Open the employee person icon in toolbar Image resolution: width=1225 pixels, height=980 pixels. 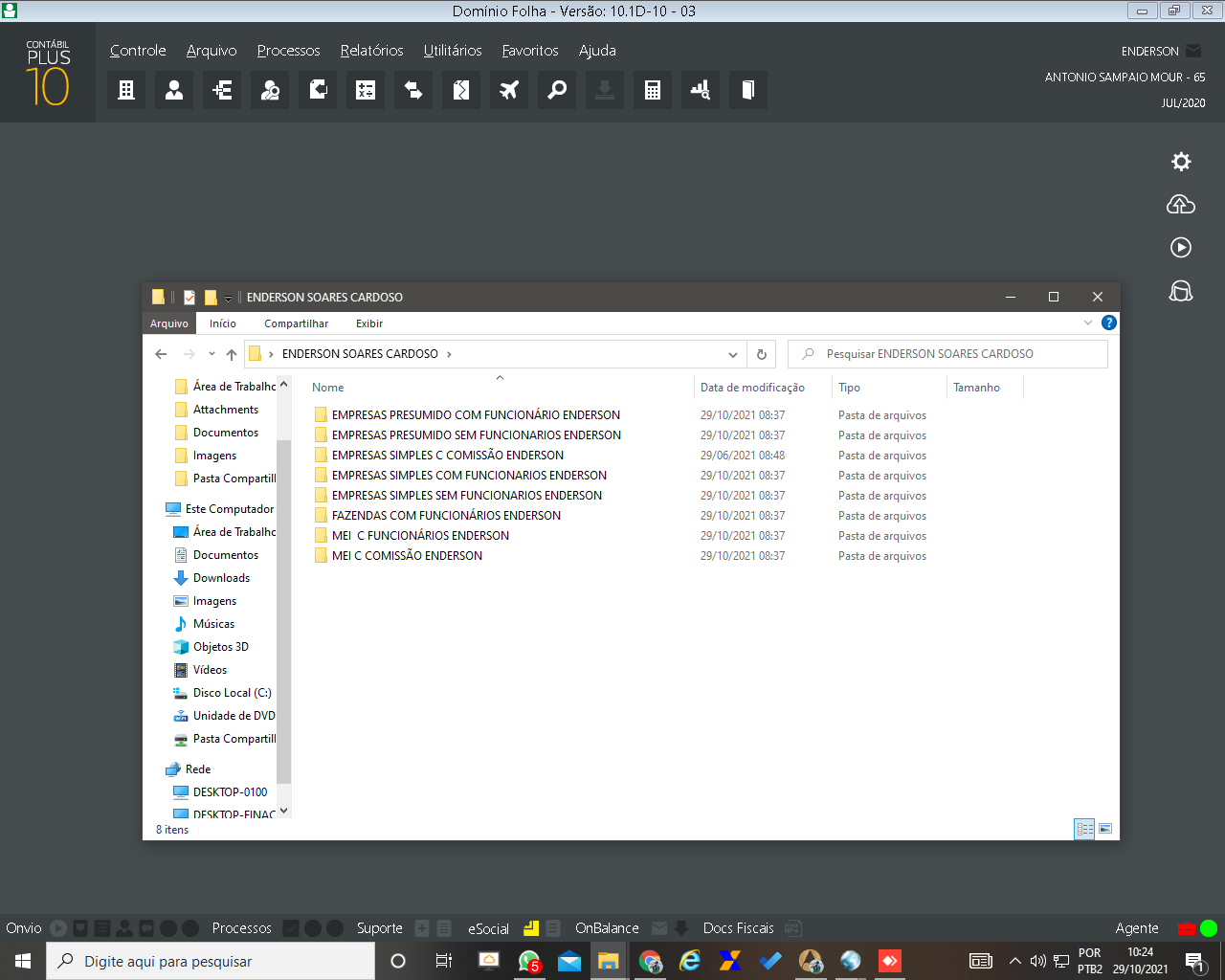[174, 90]
